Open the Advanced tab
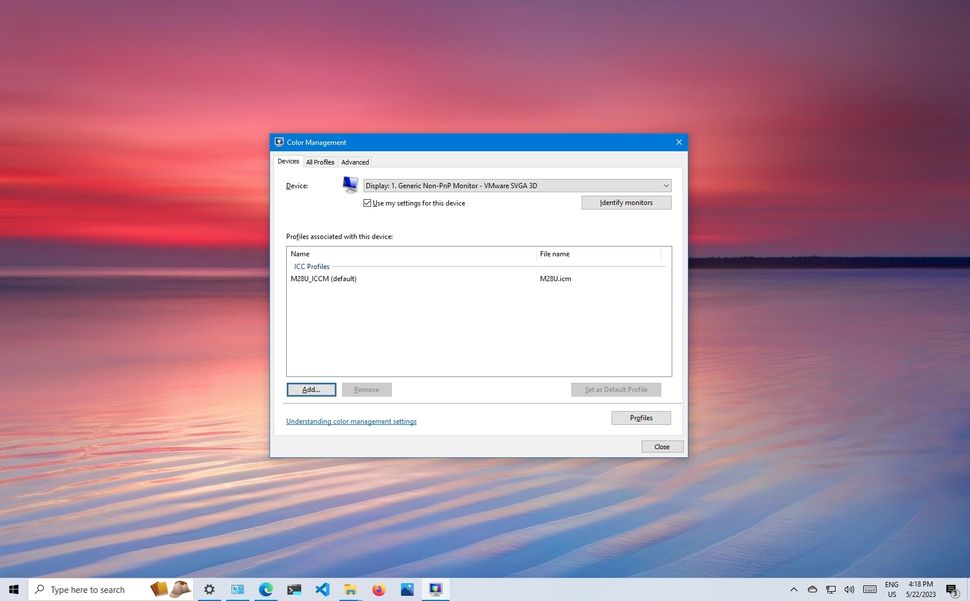 coord(355,161)
